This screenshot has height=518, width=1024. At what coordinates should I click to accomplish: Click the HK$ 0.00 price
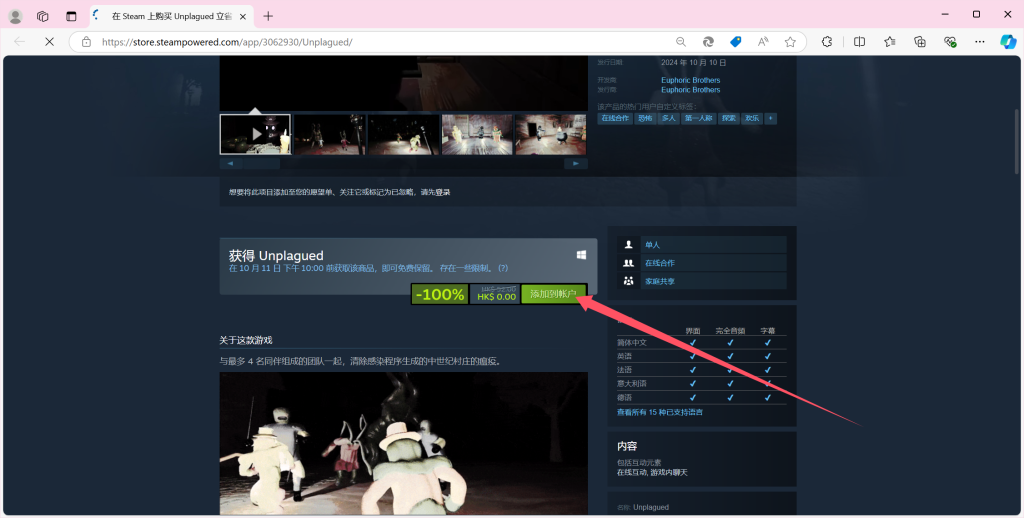(x=496, y=297)
